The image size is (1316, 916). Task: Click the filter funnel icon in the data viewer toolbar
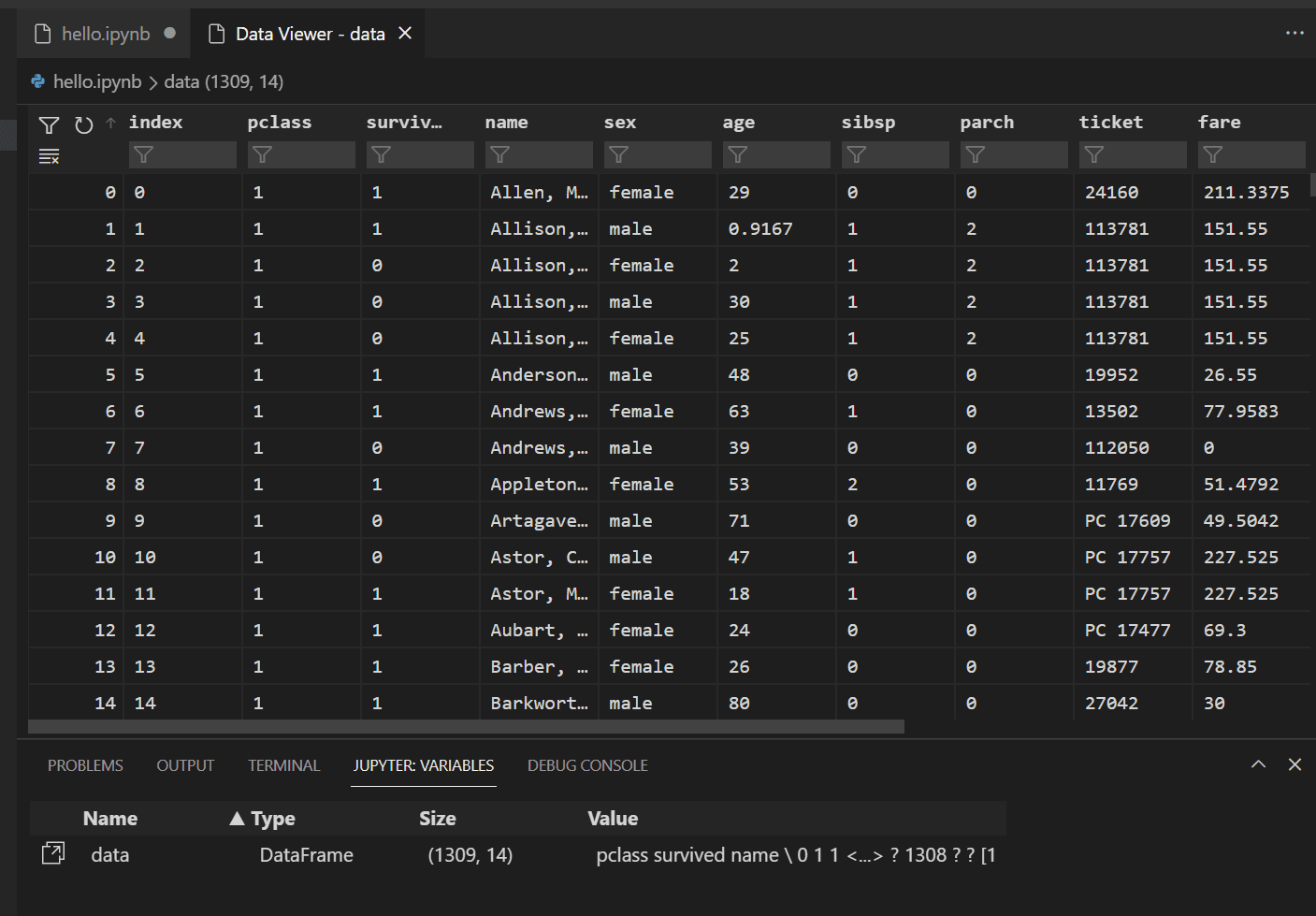[x=49, y=124]
